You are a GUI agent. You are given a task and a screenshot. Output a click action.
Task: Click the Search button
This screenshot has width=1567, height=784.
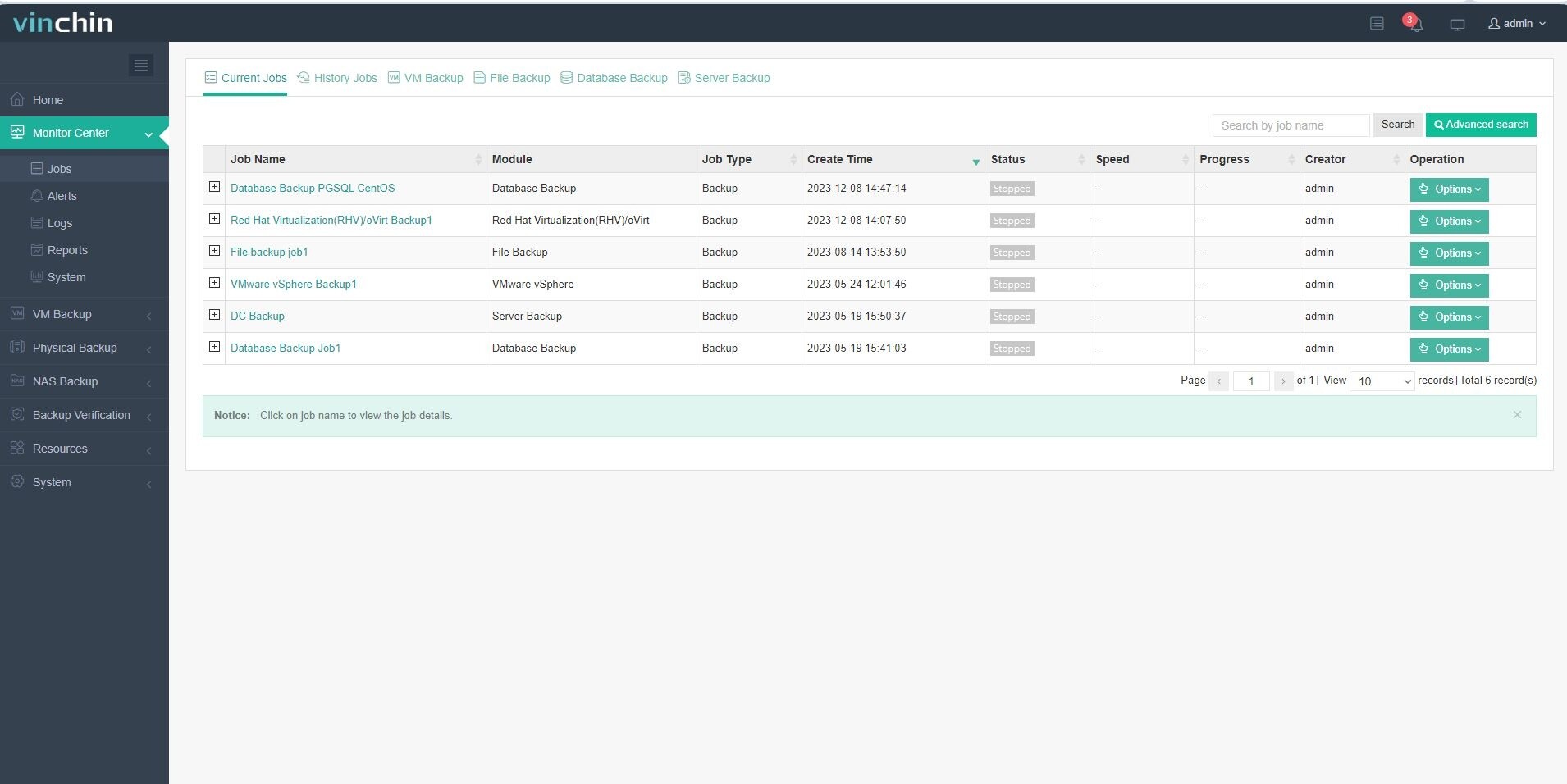(1398, 125)
